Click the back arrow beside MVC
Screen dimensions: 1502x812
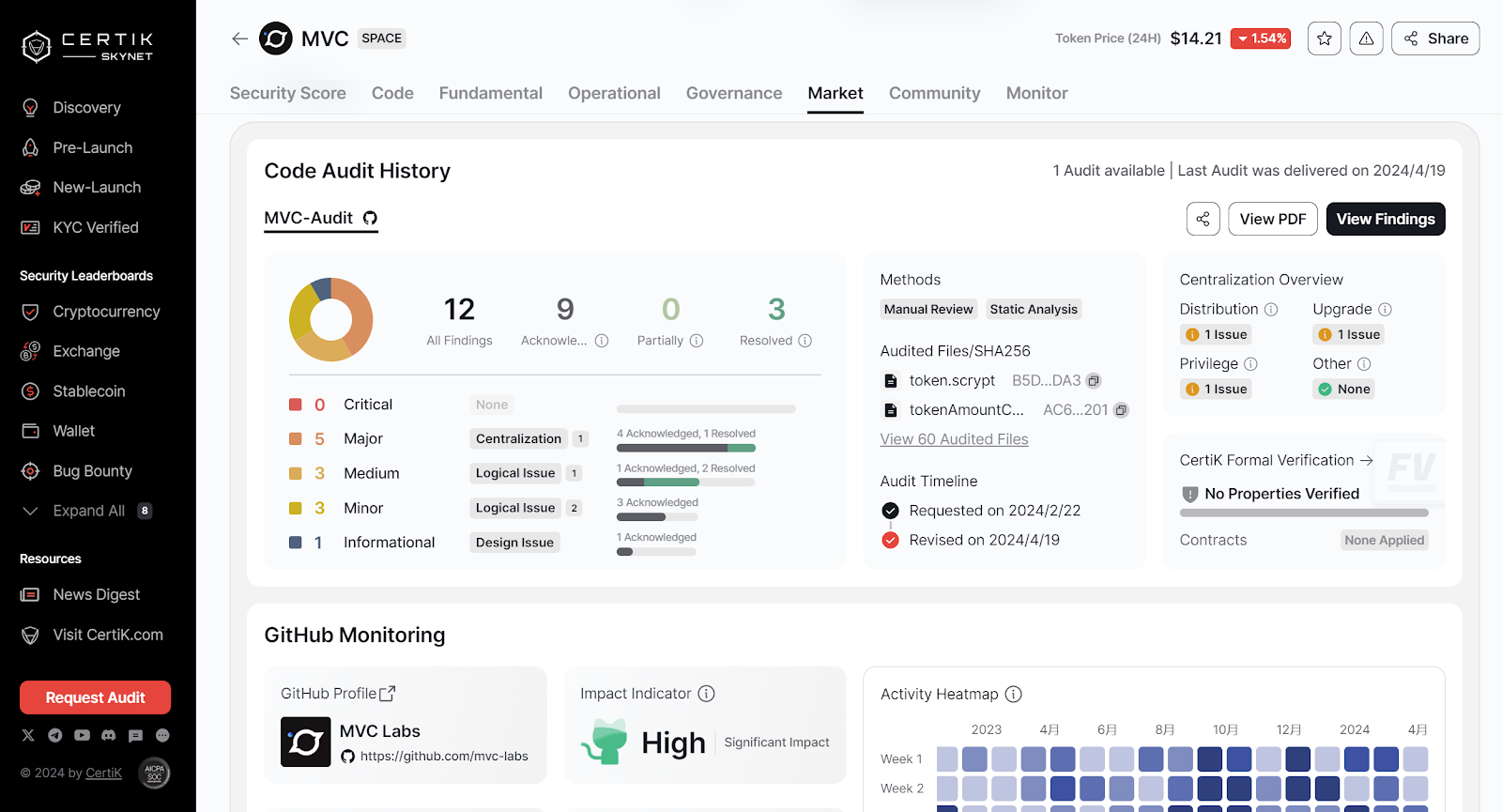[240, 38]
